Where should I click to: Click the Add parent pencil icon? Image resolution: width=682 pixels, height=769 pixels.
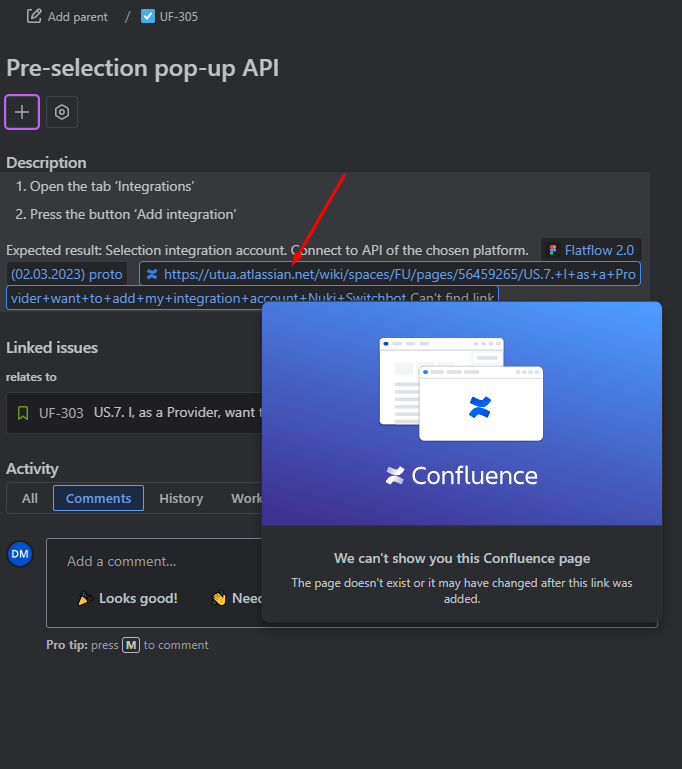(34, 16)
